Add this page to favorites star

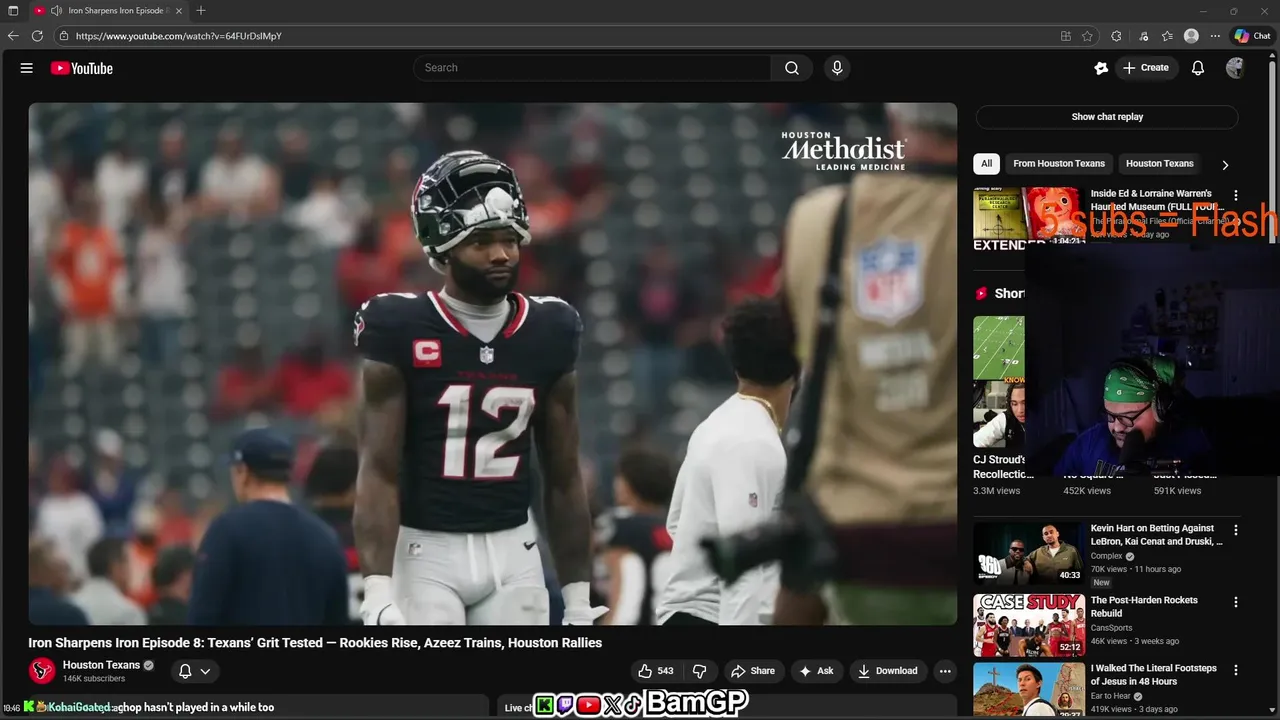1087,36
